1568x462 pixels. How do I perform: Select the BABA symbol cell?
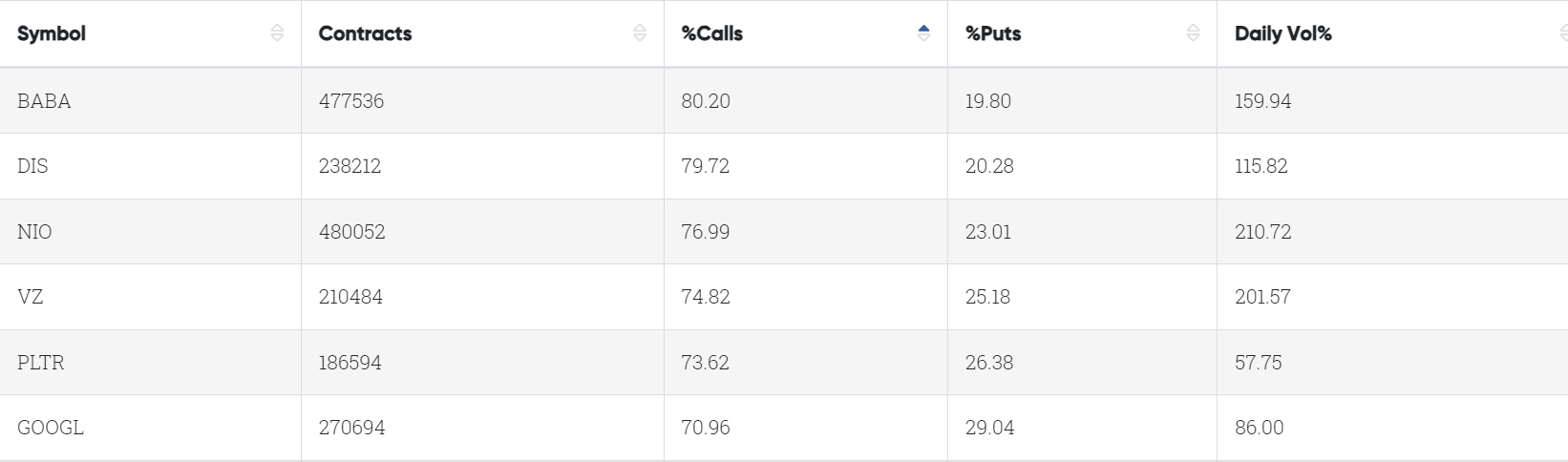[44, 101]
